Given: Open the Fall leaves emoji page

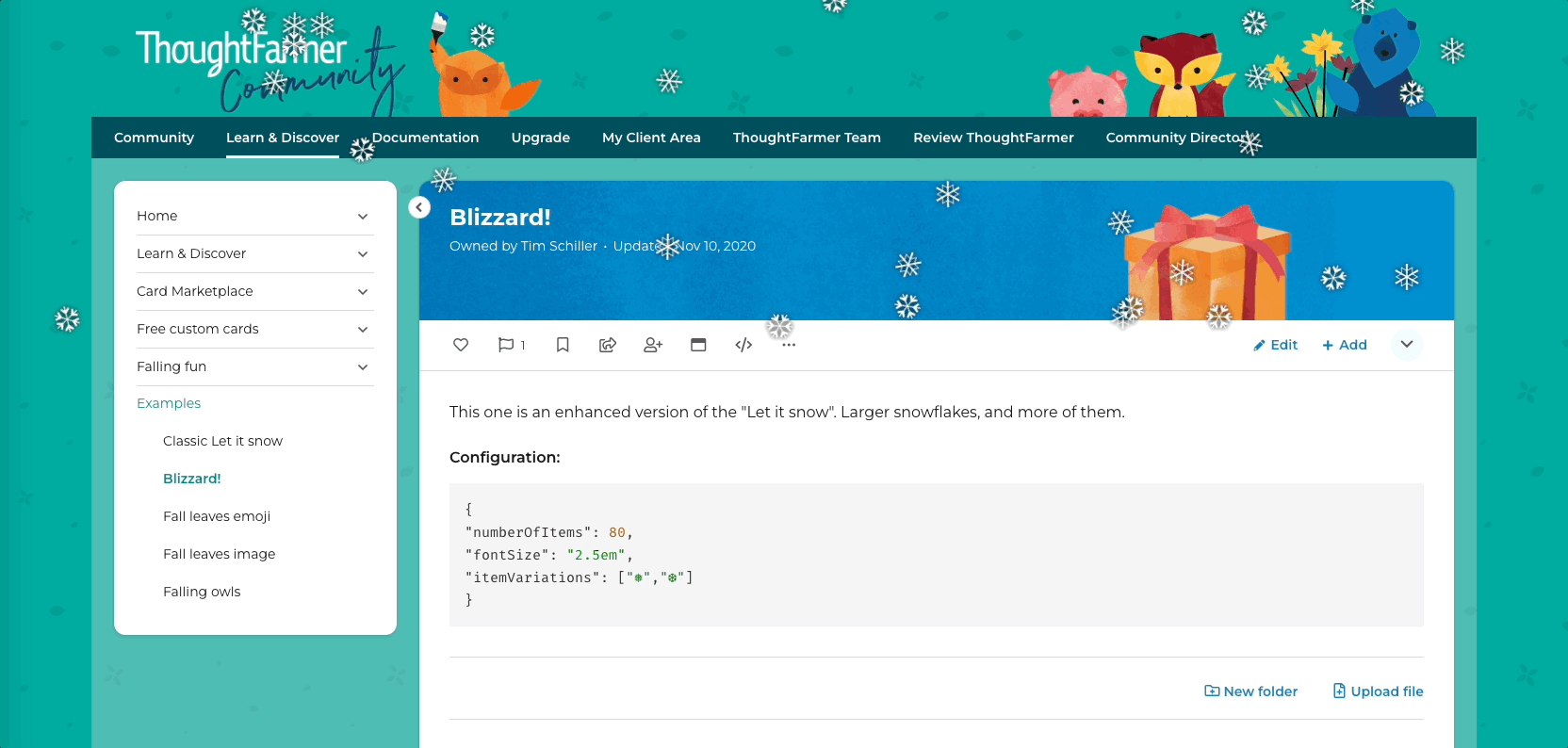Looking at the screenshot, I should click(217, 516).
